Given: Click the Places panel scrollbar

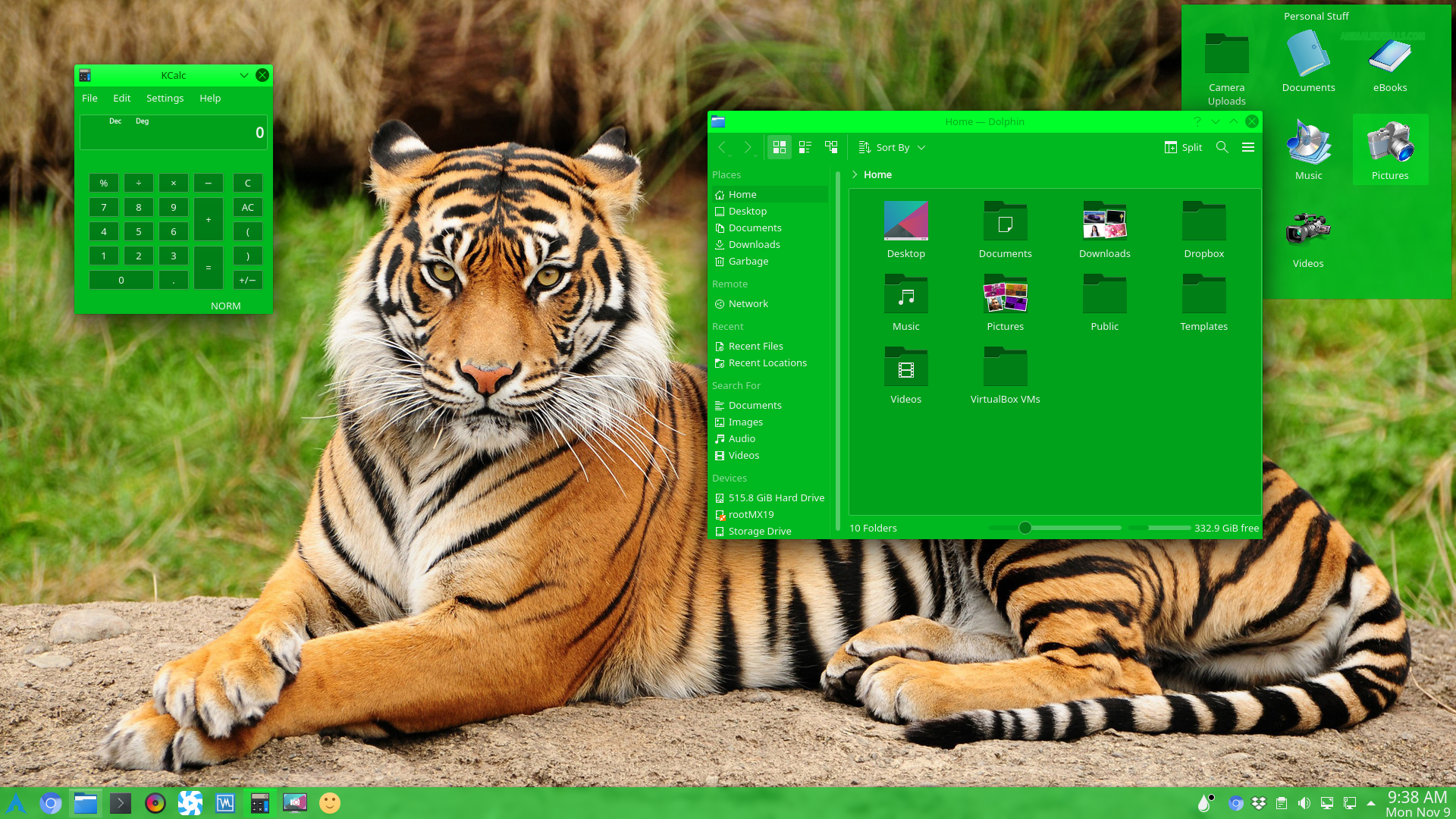Looking at the screenshot, I should point(837,350).
